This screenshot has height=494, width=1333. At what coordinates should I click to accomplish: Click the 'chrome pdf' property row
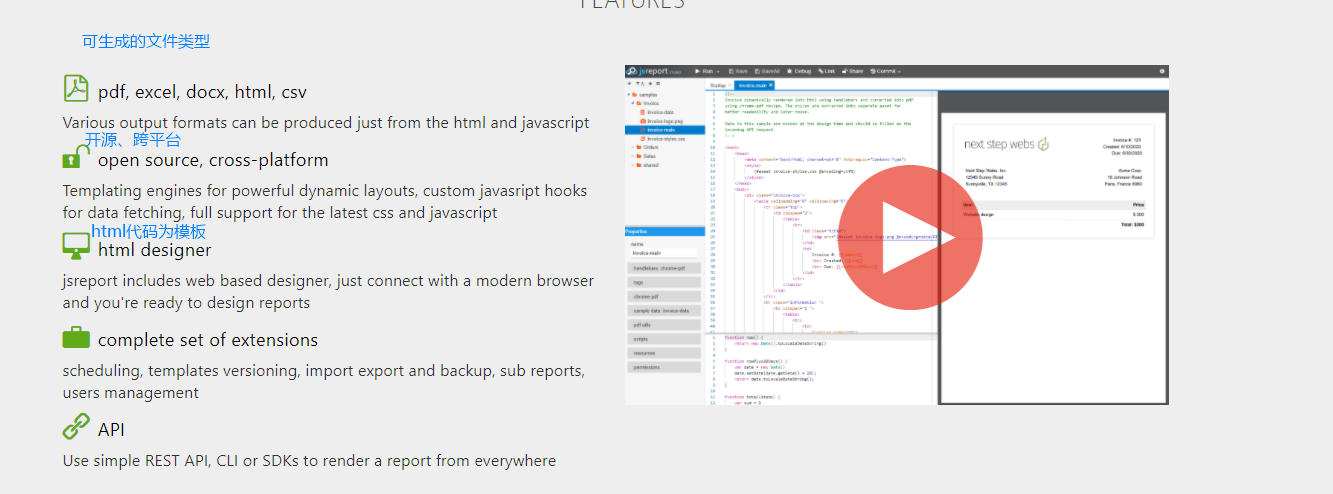pyautogui.click(x=665, y=296)
